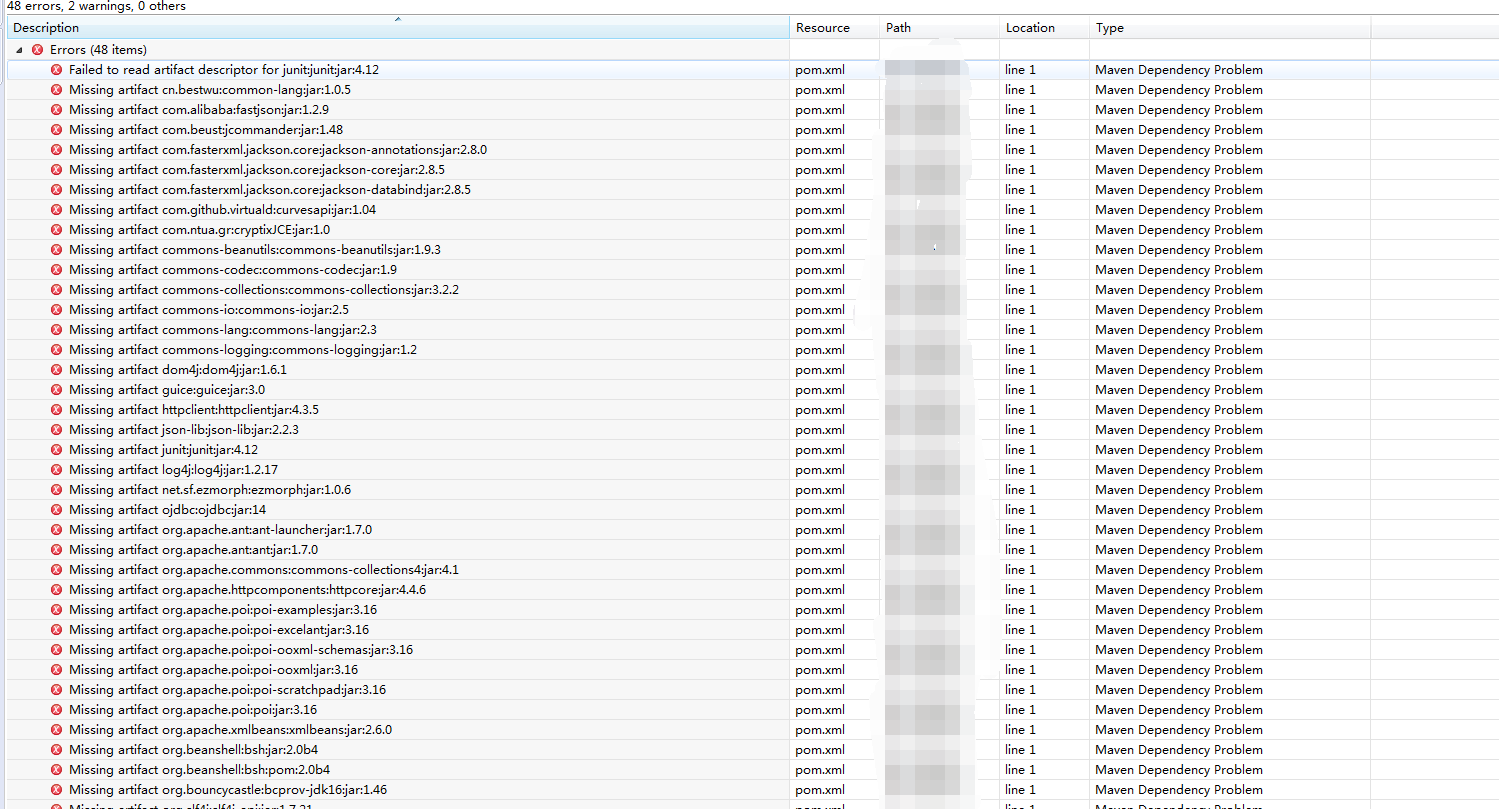Click error icon for commons-collections 3.2.2
The width and height of the screenshot is (1499, 809).
click(57, 290)
